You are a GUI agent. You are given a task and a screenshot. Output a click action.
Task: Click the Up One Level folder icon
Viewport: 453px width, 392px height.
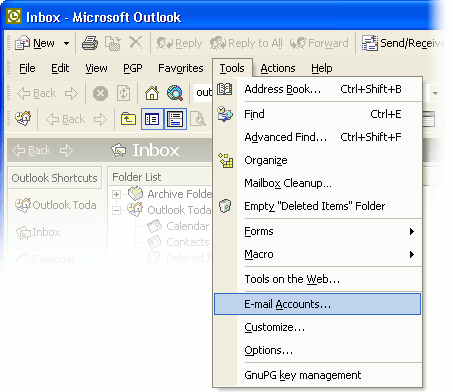click(x=128, y=119)
